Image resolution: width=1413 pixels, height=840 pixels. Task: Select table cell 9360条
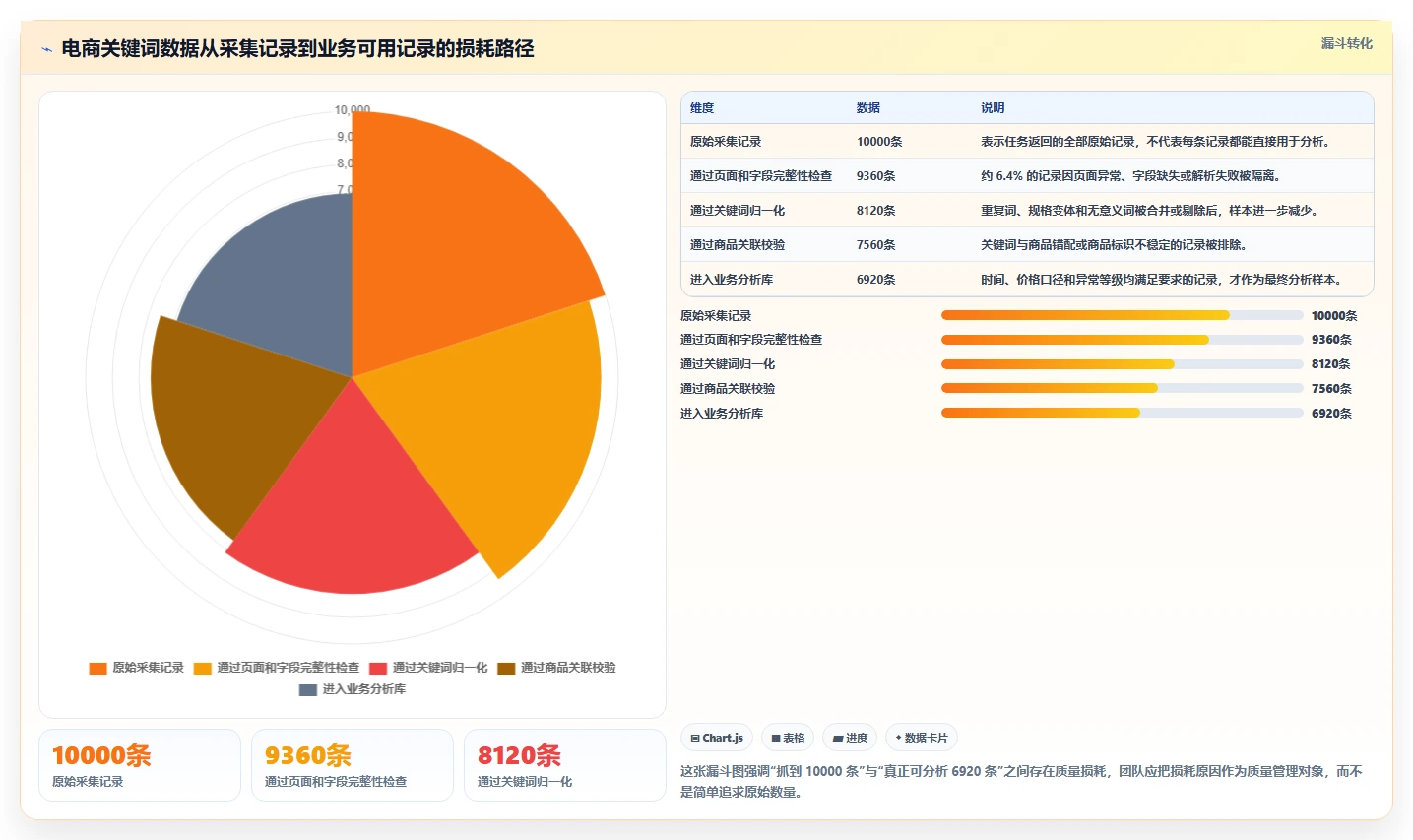(875, 176)
